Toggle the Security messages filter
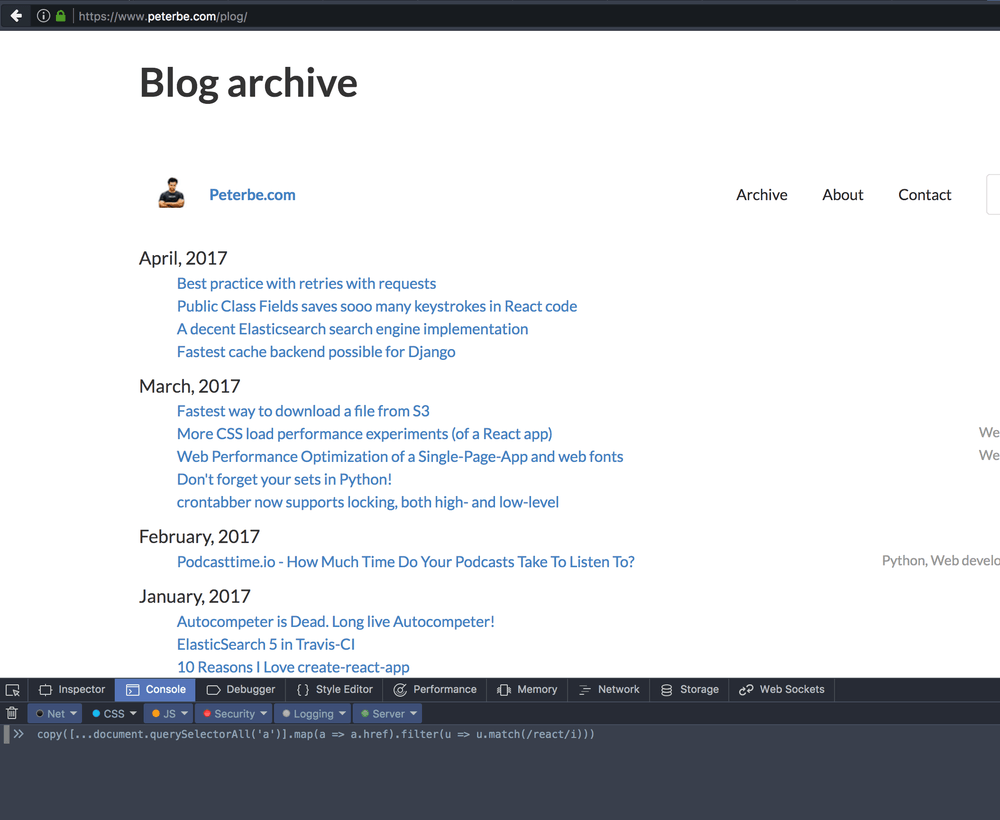Image resolution: width=1000 pixels, height=820 pixels. pos(233,712)
